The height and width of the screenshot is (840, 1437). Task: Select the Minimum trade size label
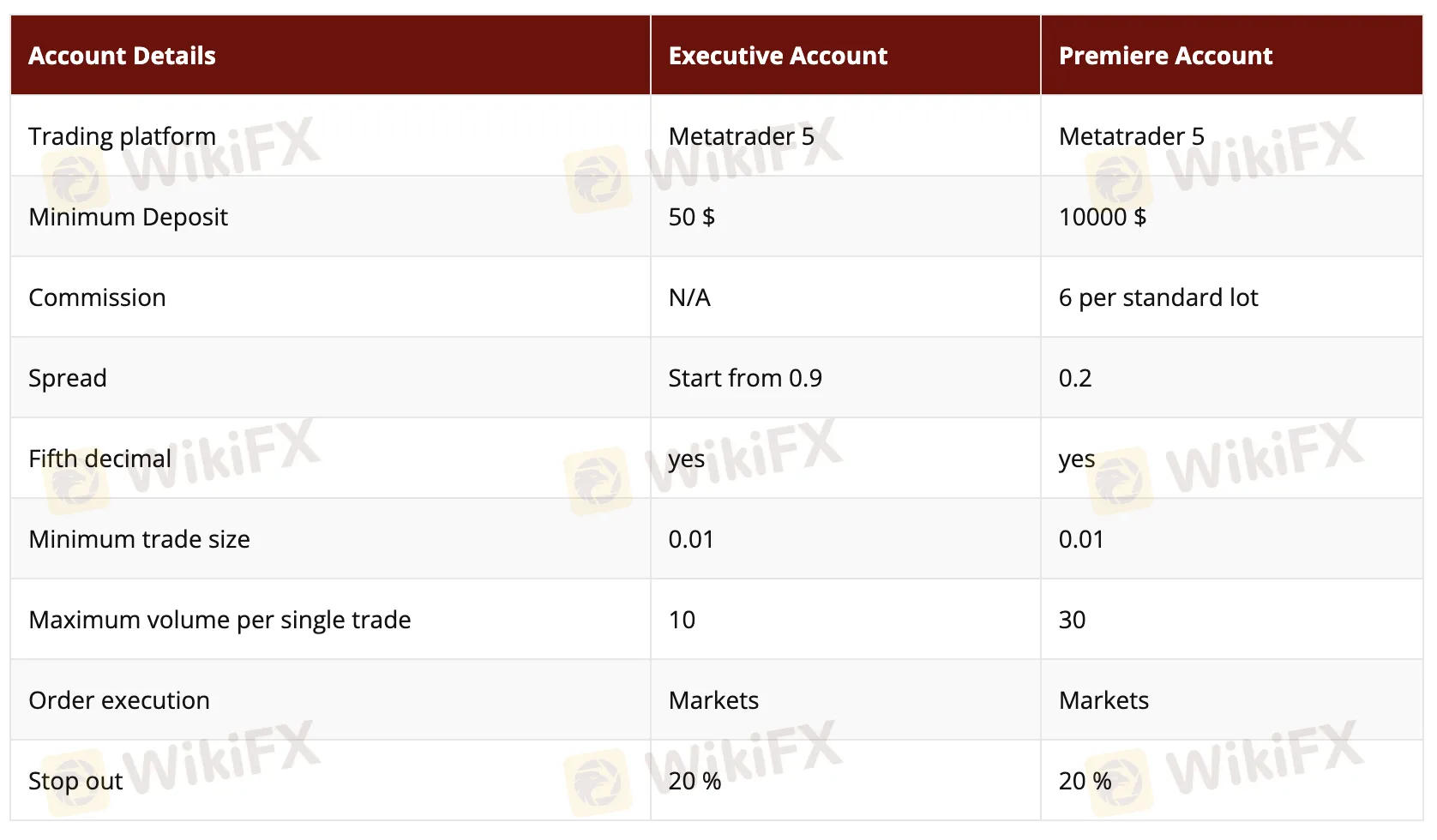(139, 539)
